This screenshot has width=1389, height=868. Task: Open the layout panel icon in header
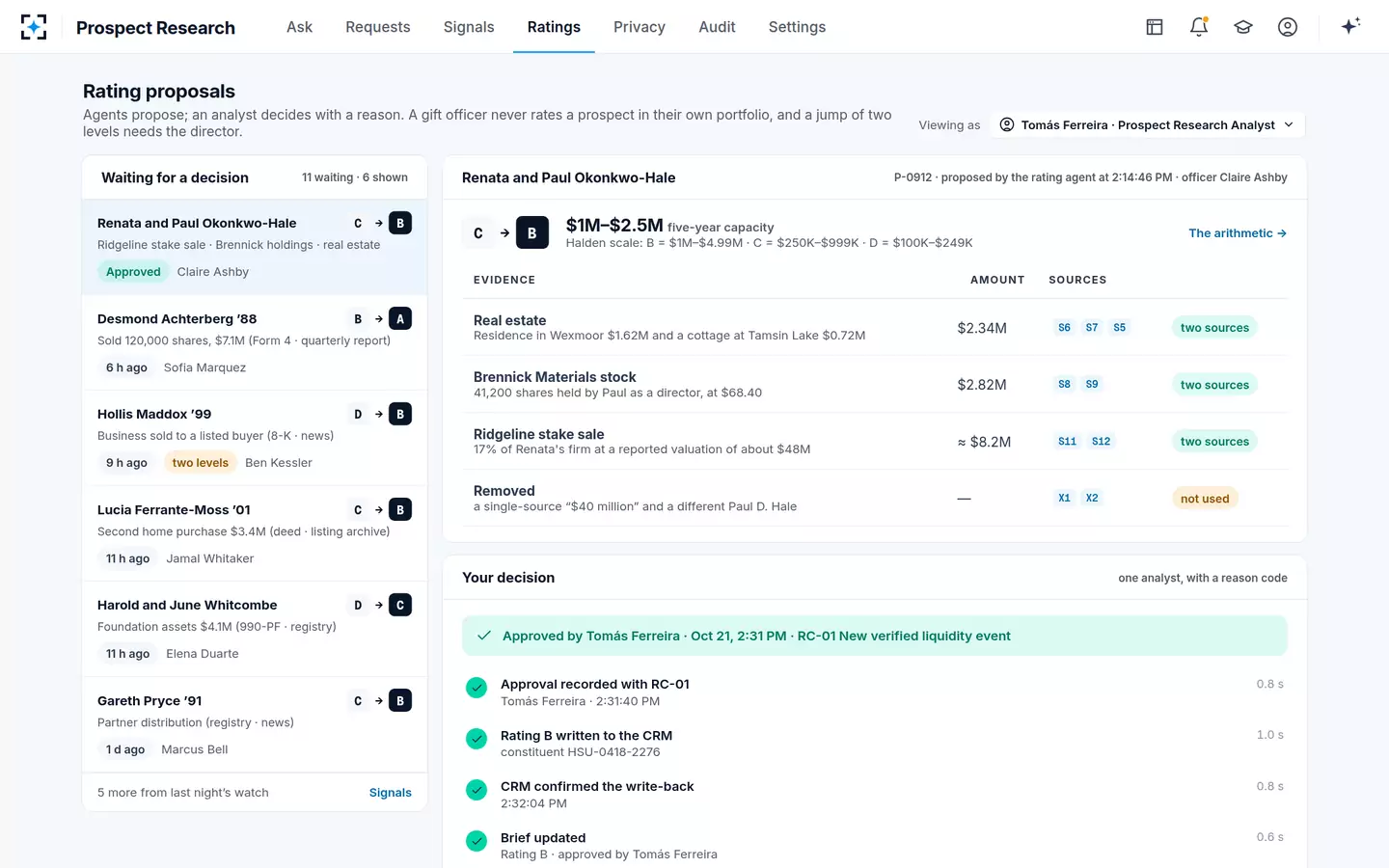[x=1155, y=27]
